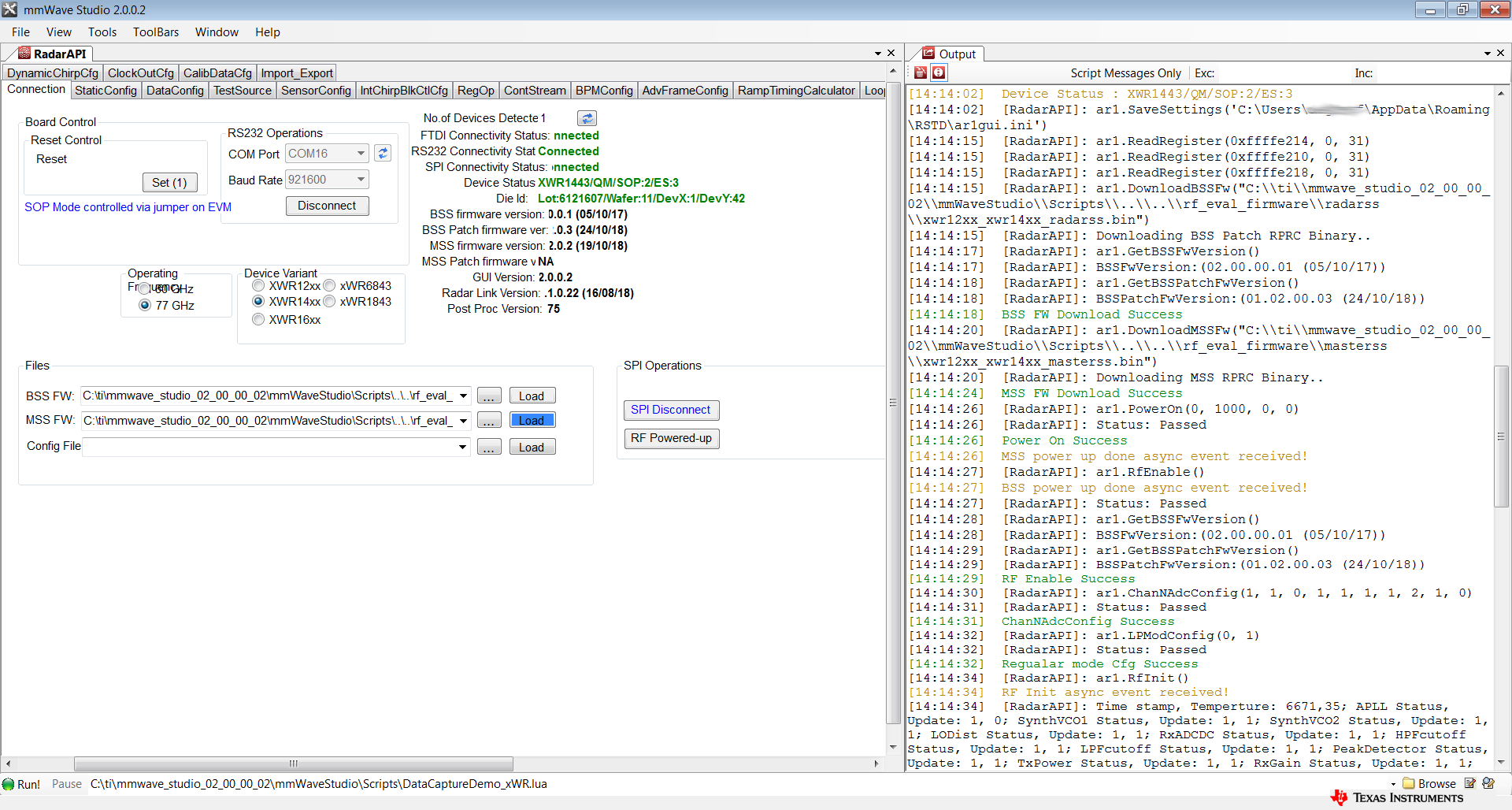
Task: Click the mmWave Studio title bar icon
Action: pyautogui.click(x=9, y=9)
